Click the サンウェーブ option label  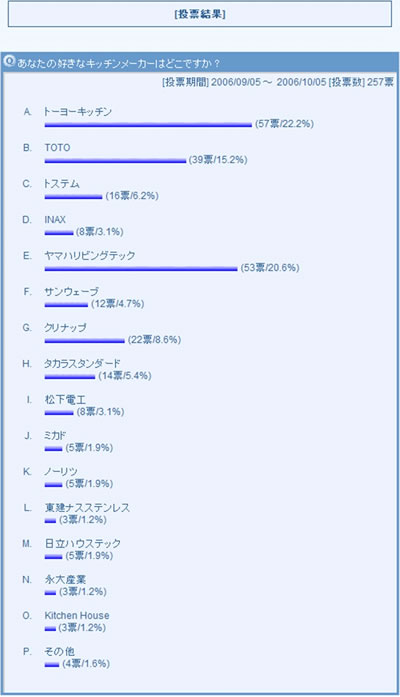pyautogui.click(x=71, y=292)
